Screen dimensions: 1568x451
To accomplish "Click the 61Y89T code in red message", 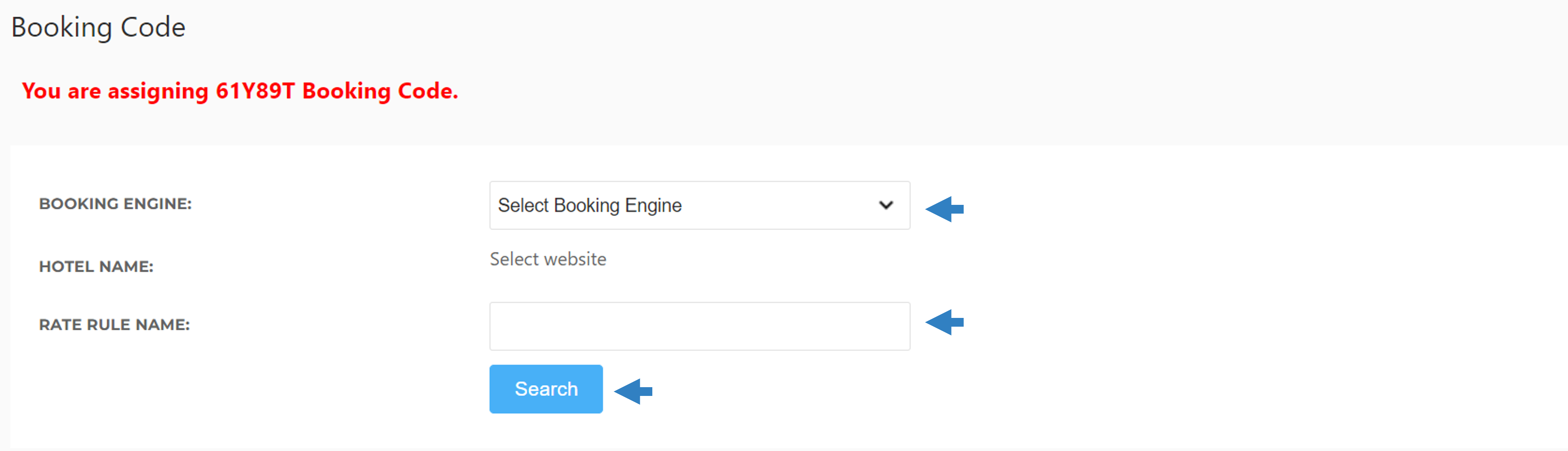I will pyautogui.click(x=255, y=91).
